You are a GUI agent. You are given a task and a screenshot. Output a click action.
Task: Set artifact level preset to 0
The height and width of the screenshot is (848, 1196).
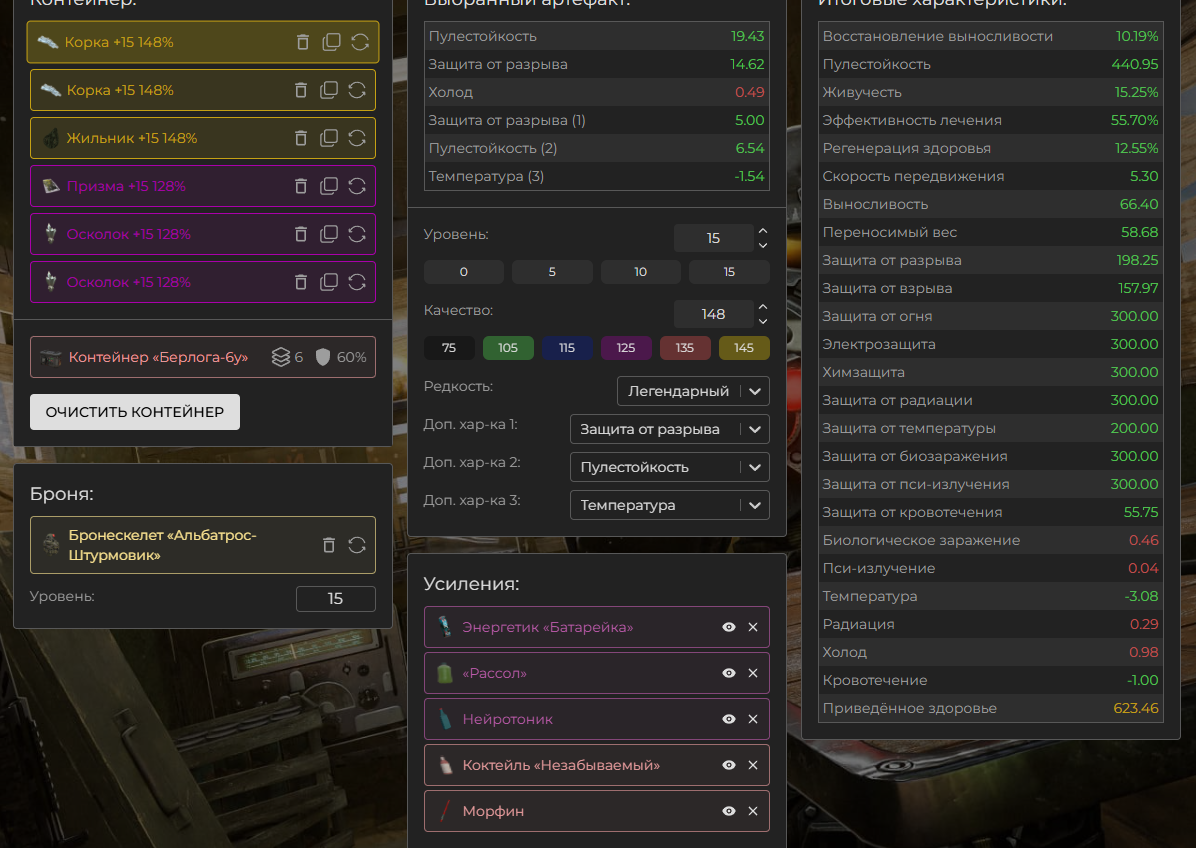(x=464, y=271)
